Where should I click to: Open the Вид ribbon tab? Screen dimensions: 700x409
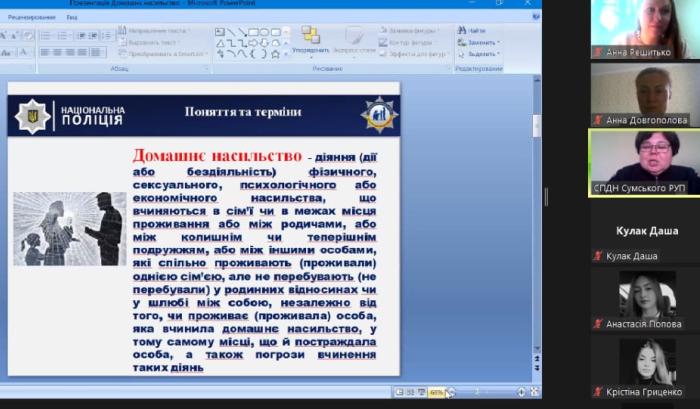tap(72, 17)
